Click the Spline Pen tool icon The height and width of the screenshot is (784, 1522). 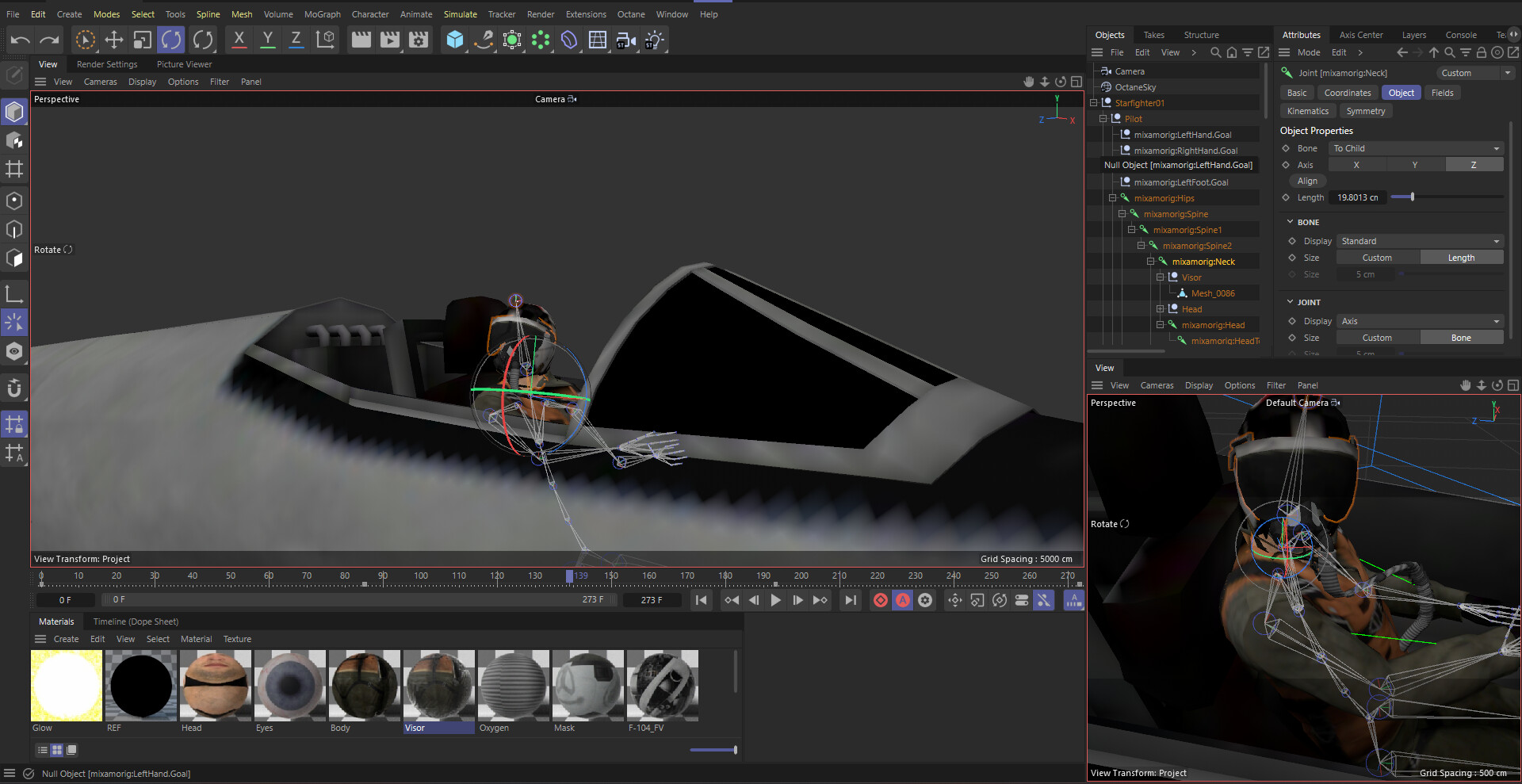point(484,40)
